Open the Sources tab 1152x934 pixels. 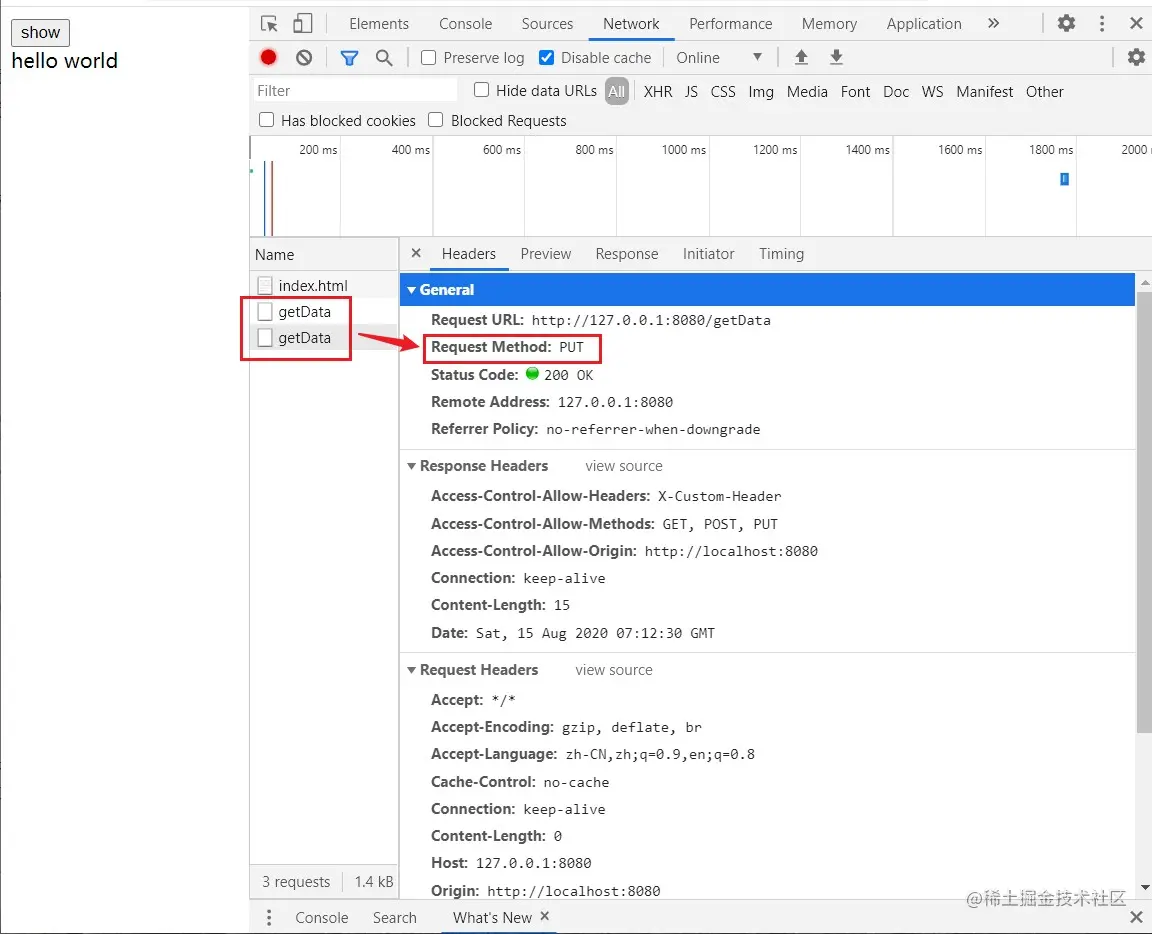(x=547, y=24)
